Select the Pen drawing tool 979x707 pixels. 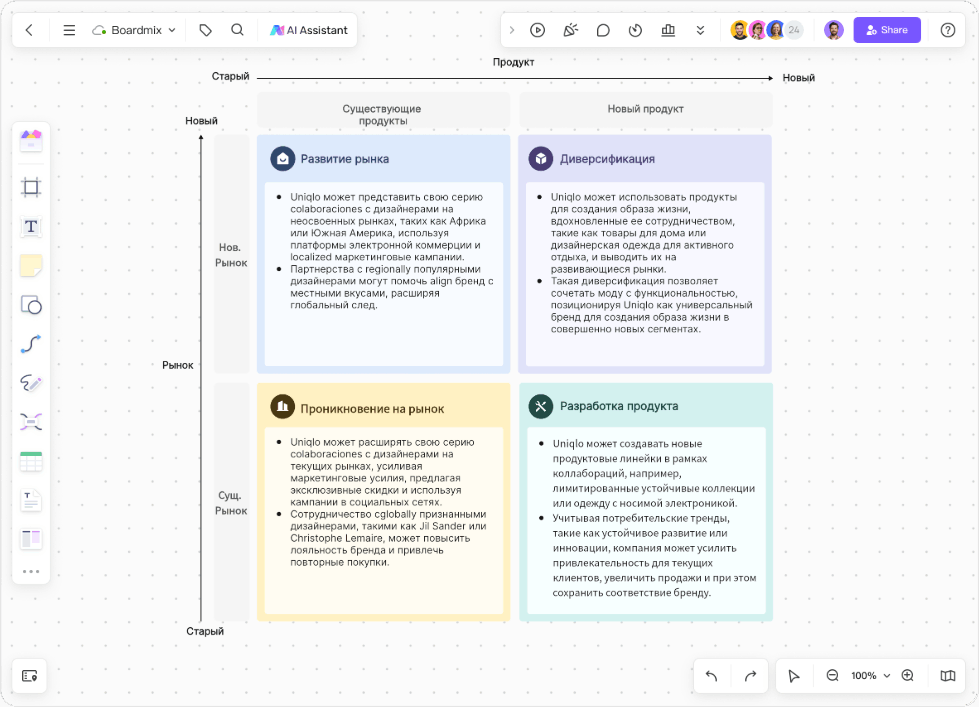tap(31, 383)
